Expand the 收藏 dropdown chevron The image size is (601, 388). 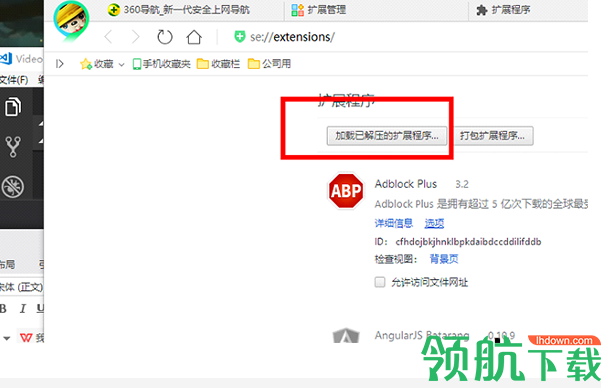(122, 64)
